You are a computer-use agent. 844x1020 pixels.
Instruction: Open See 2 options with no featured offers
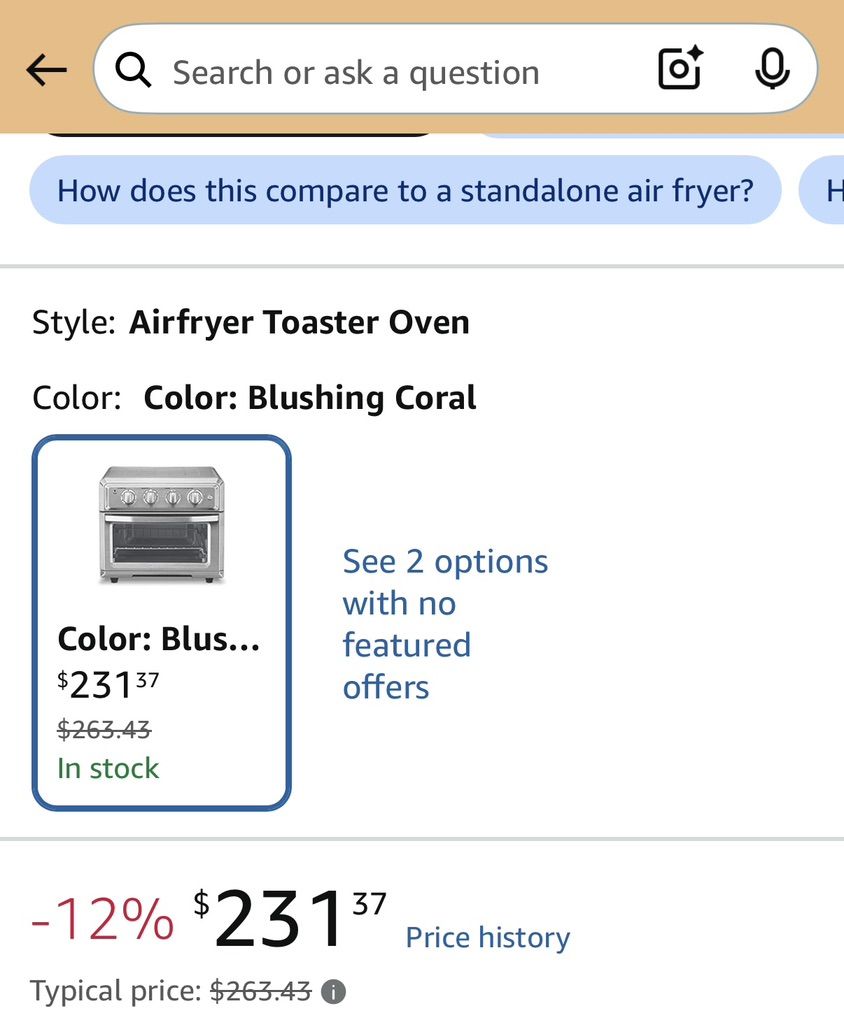click(446, 624)
